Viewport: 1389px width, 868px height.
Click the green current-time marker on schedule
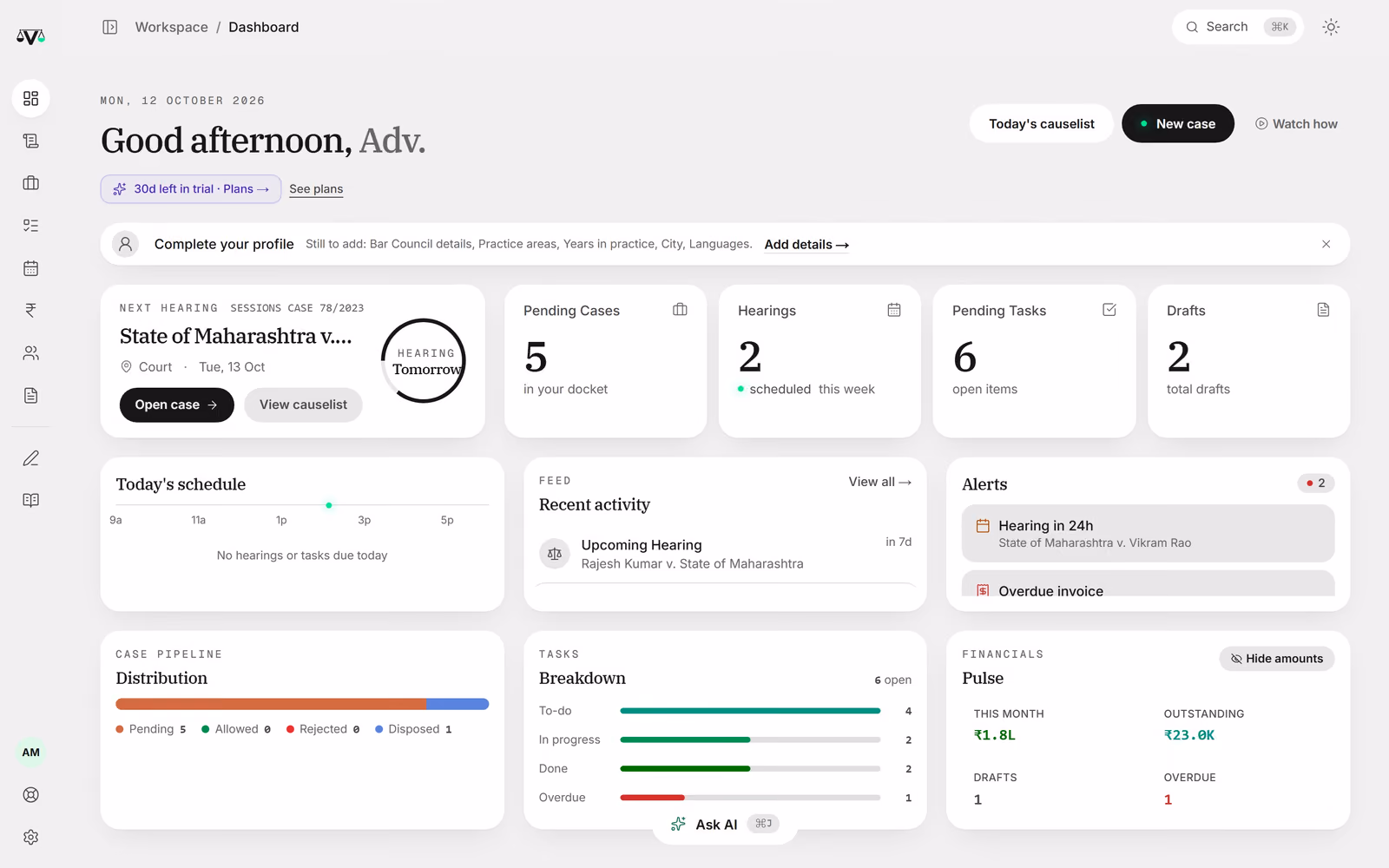tap(329, 505)
